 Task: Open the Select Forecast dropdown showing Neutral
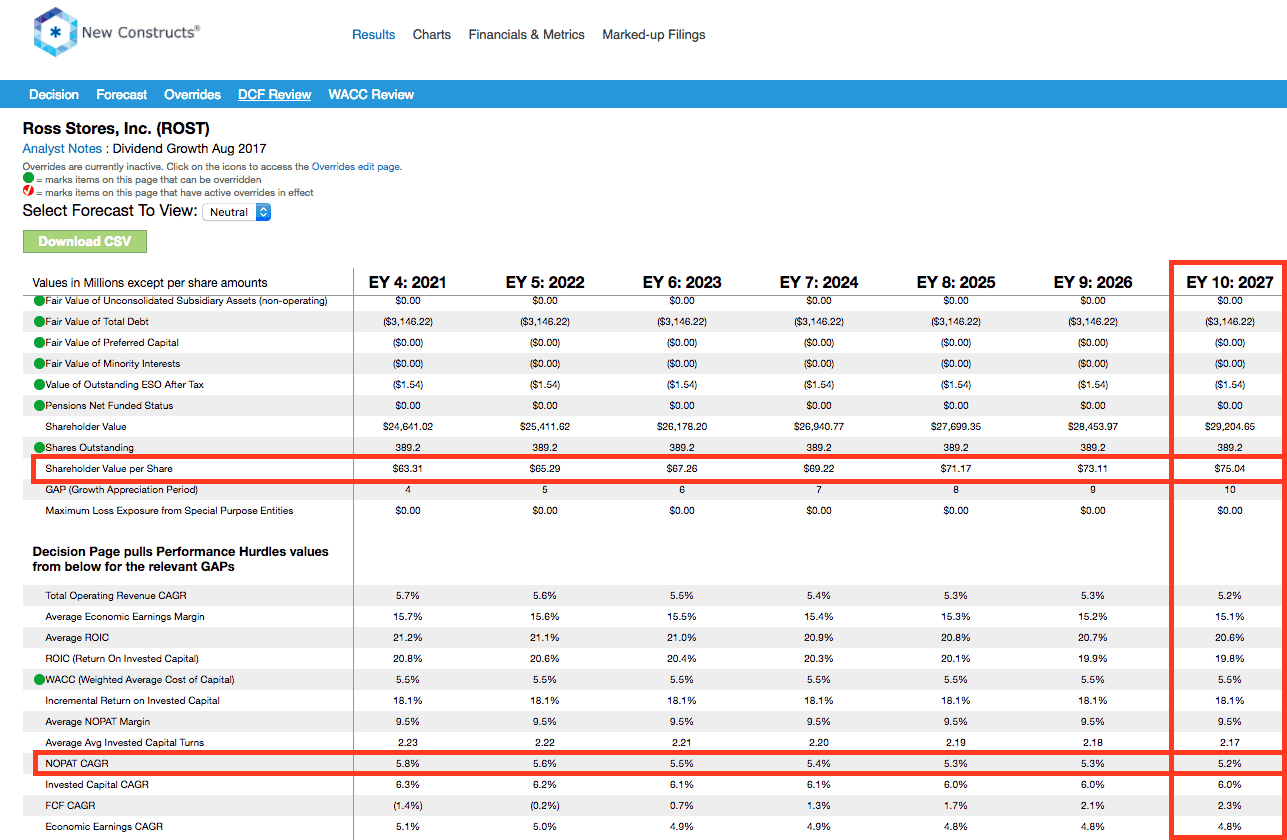click(237, 212)
